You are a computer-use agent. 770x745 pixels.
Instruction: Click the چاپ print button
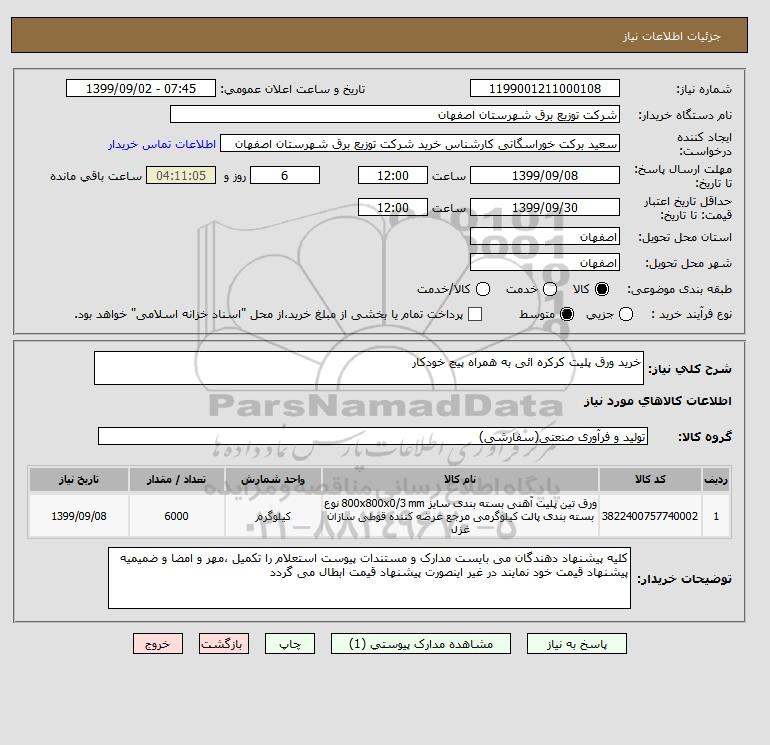coord(290,644)
